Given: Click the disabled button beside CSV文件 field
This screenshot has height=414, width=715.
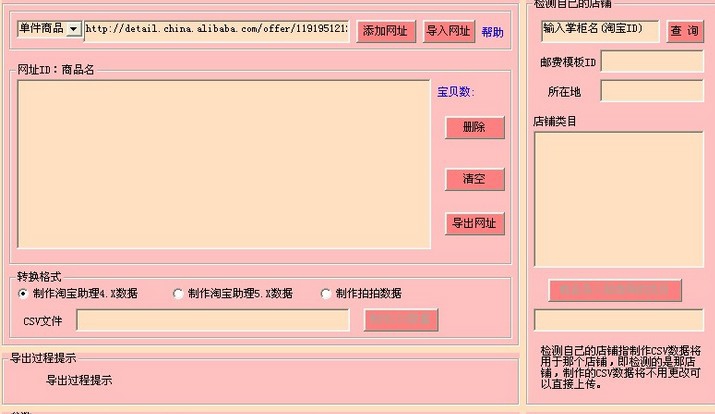Looking at the screenshot, I should click(401, 320).
